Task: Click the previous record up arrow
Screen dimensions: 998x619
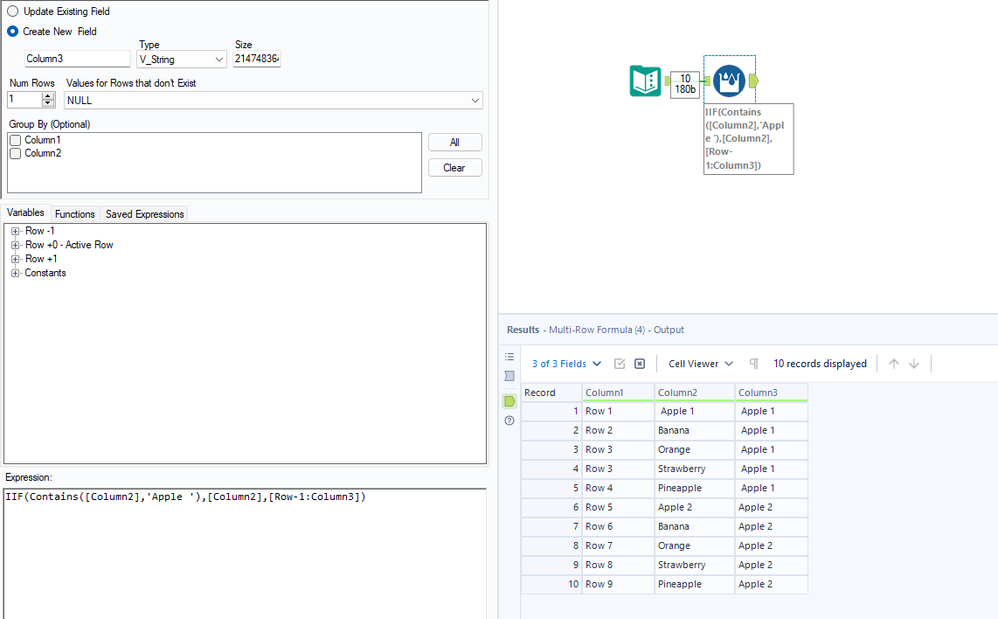Action: [x=894, y=364]
